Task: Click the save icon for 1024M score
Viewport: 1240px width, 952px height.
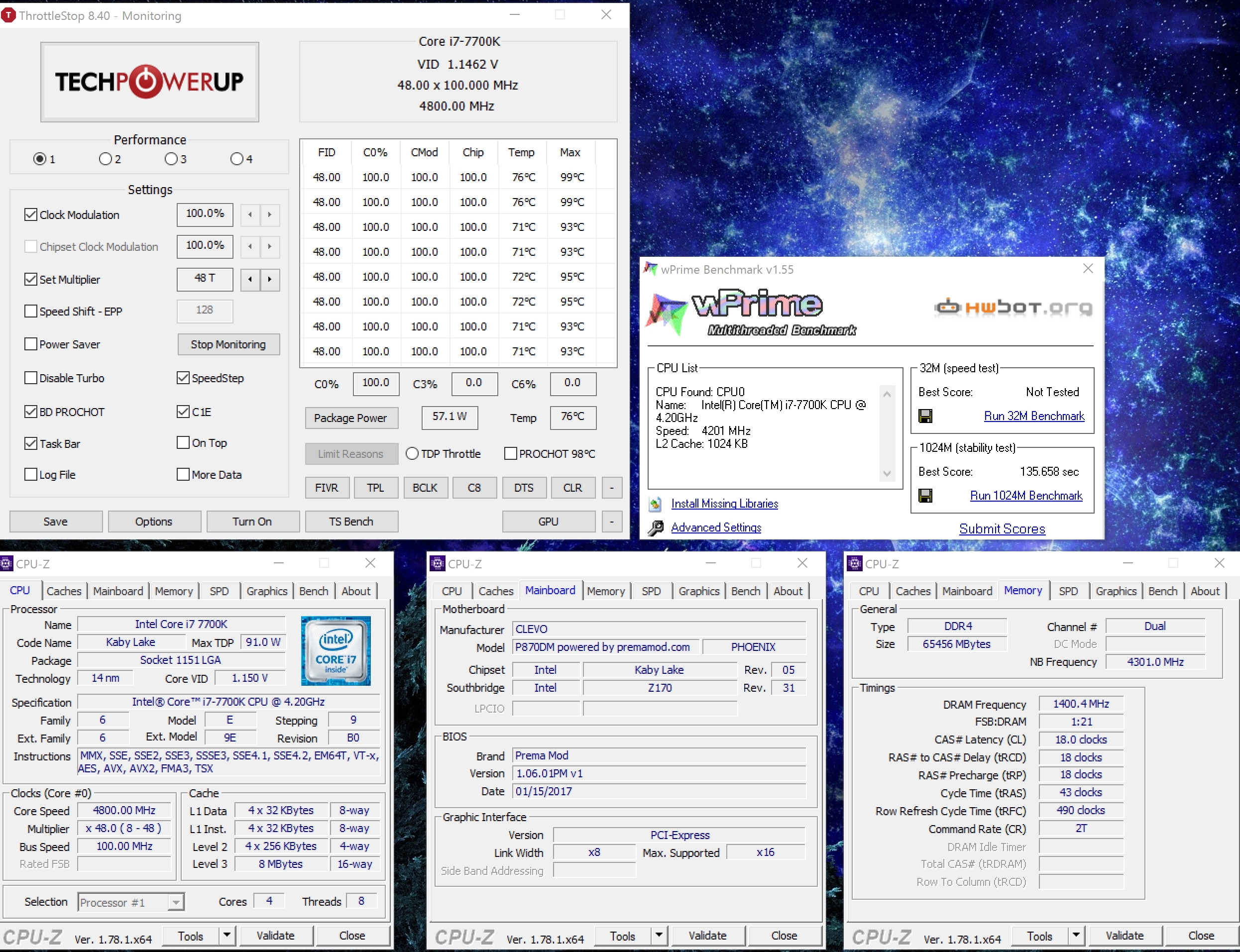Action: pos(925,496)
